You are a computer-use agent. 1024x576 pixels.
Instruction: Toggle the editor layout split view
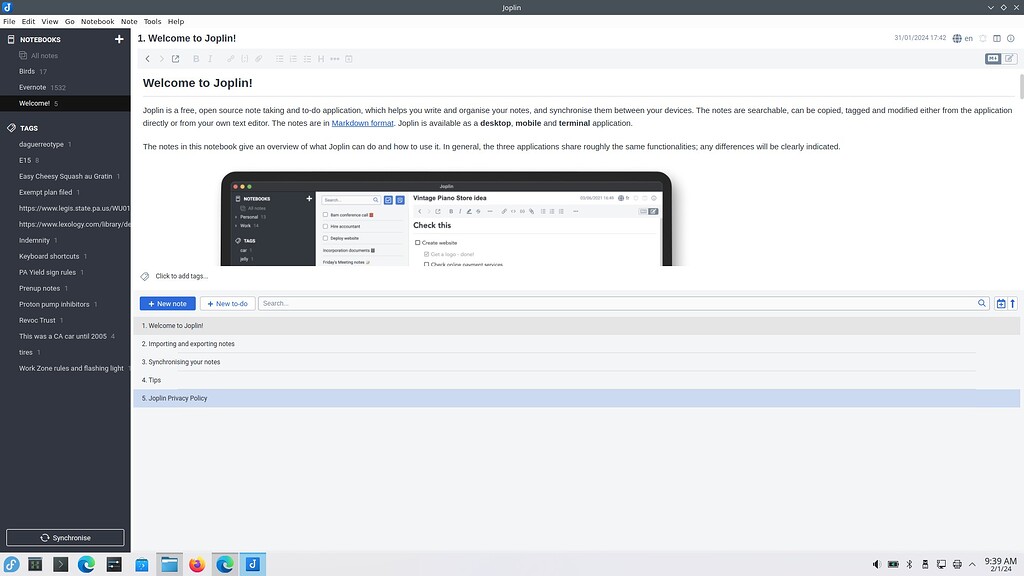point(997,38)
